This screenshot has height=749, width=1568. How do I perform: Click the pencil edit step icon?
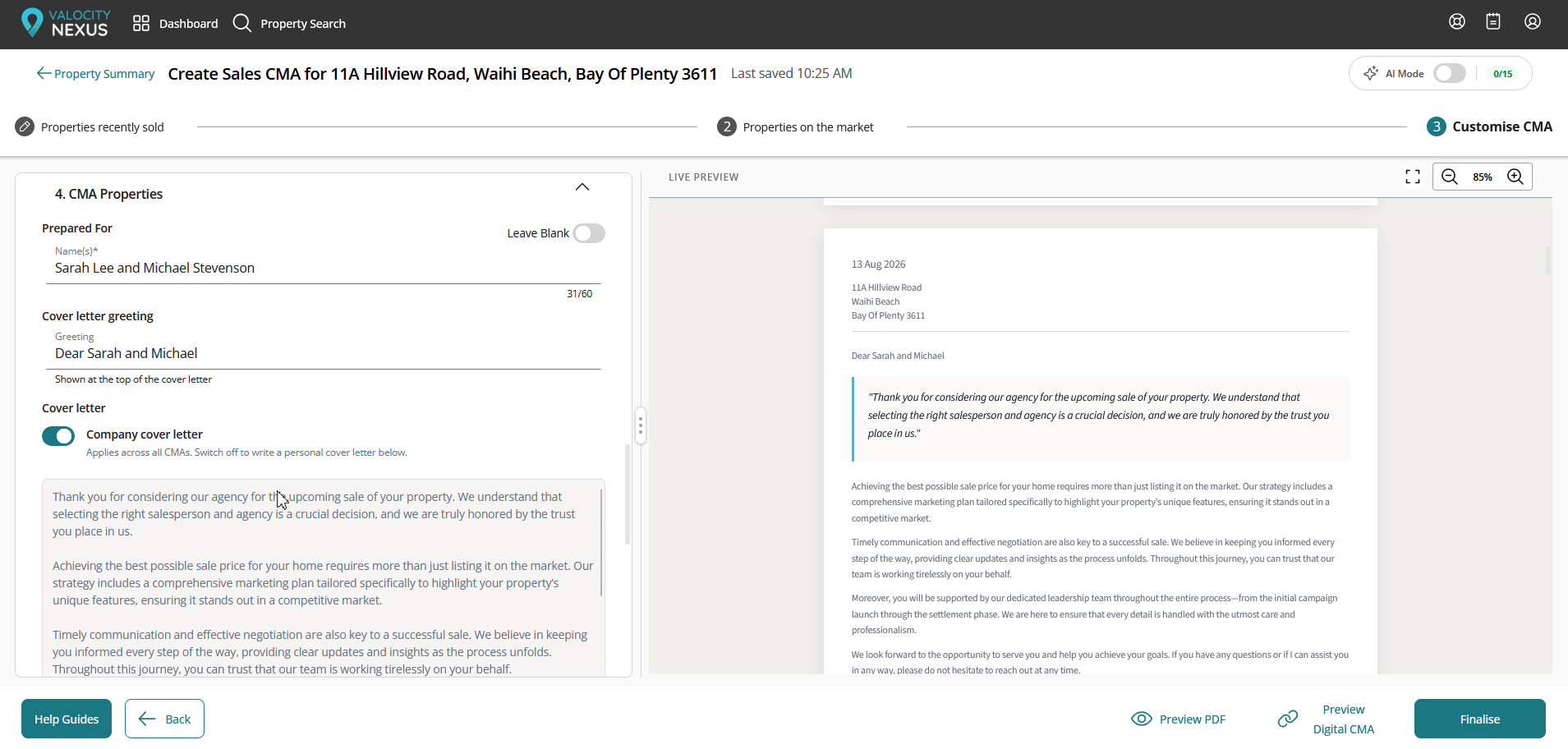(x=25, y=126)
